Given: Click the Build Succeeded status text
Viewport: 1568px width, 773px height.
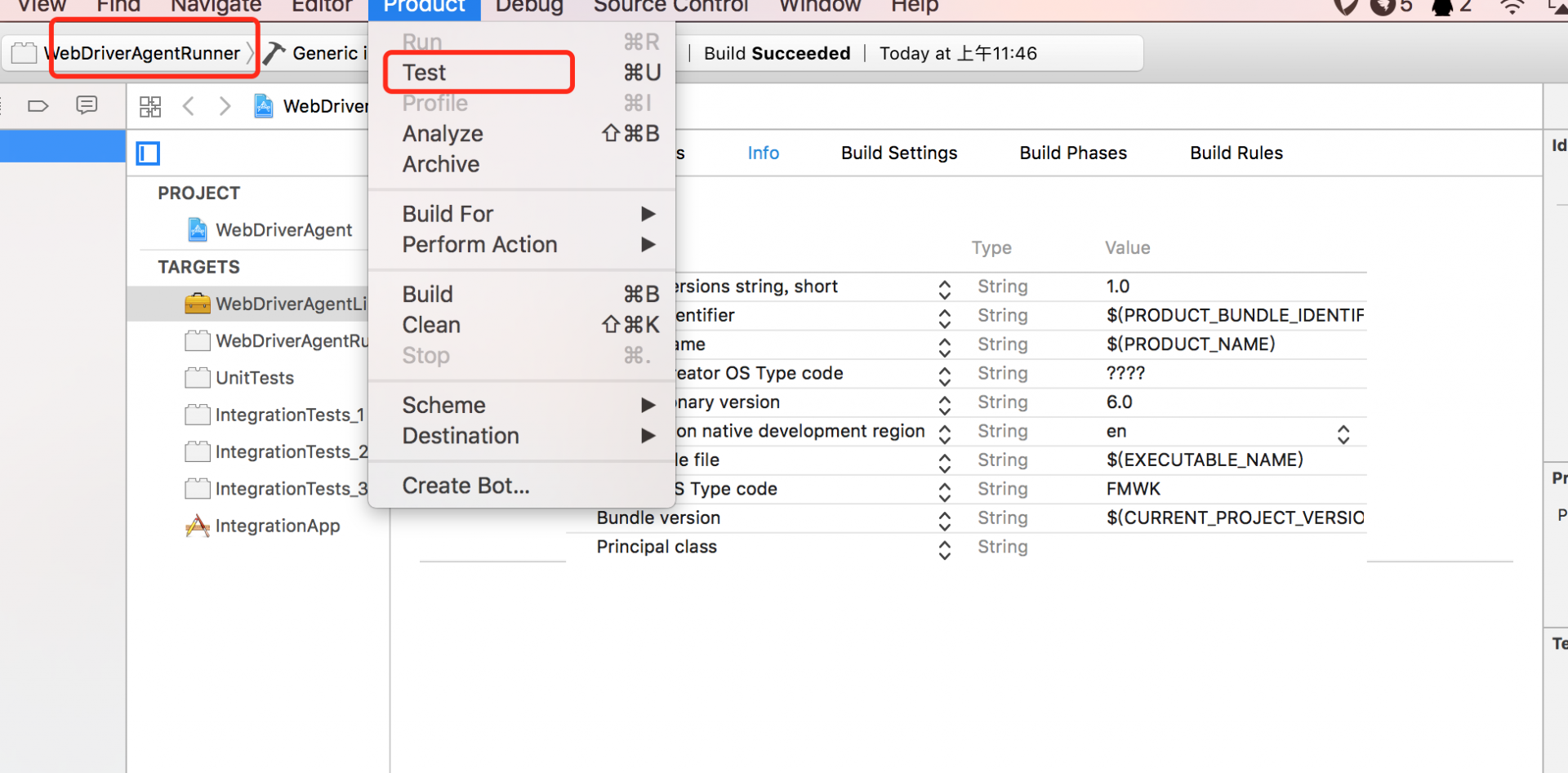Looking at the screenshot, I should click(x=777, y=53).
